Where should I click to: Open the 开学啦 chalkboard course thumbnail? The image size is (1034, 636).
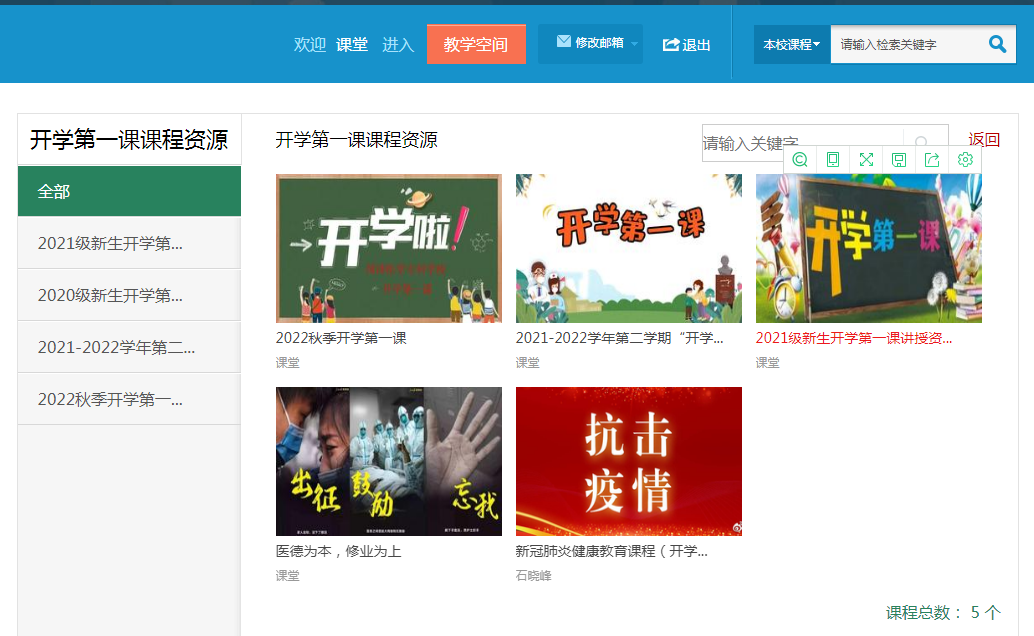point(388,248)
